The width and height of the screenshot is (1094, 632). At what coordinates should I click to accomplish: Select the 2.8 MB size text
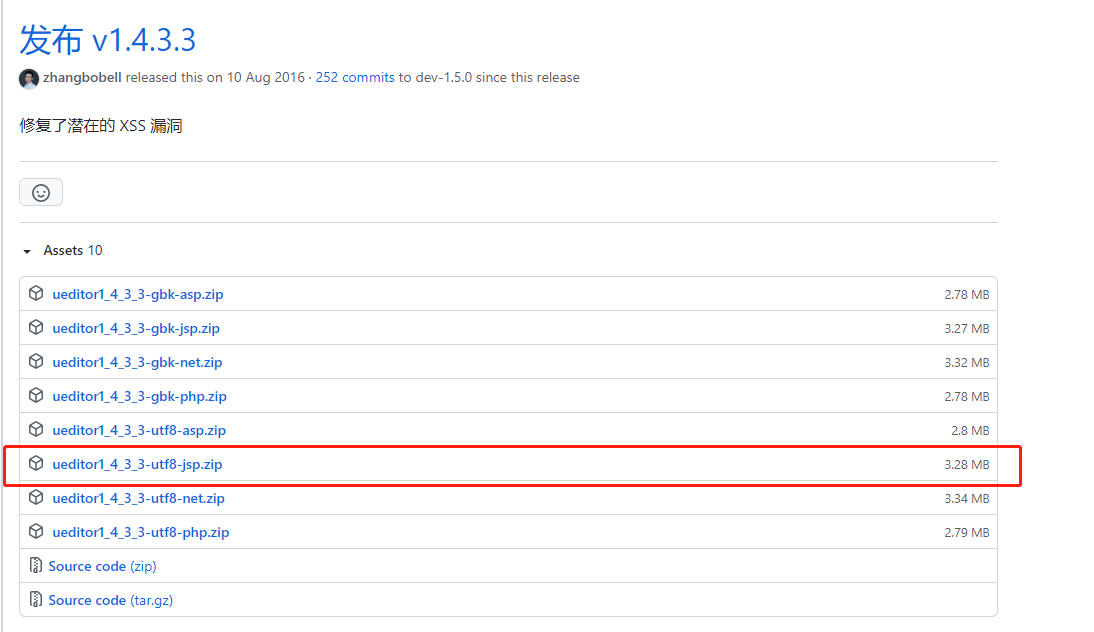[x=970, y=431]
